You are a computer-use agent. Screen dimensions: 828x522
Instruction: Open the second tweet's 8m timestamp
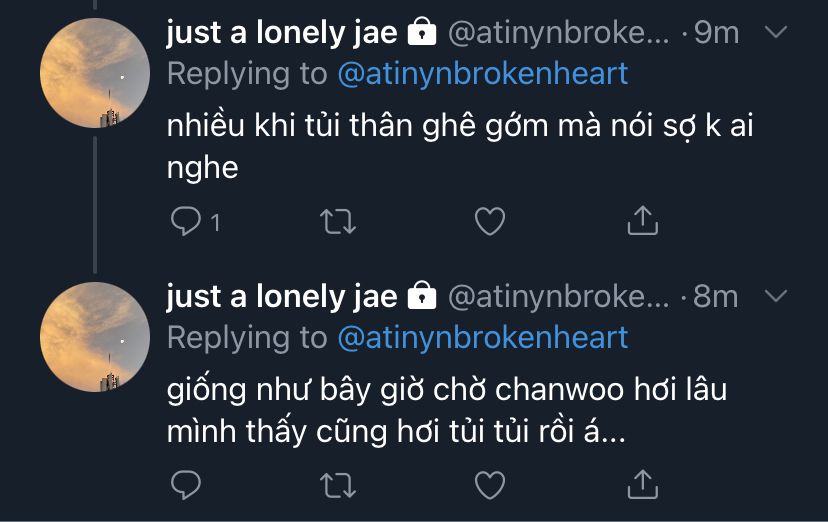716,297
